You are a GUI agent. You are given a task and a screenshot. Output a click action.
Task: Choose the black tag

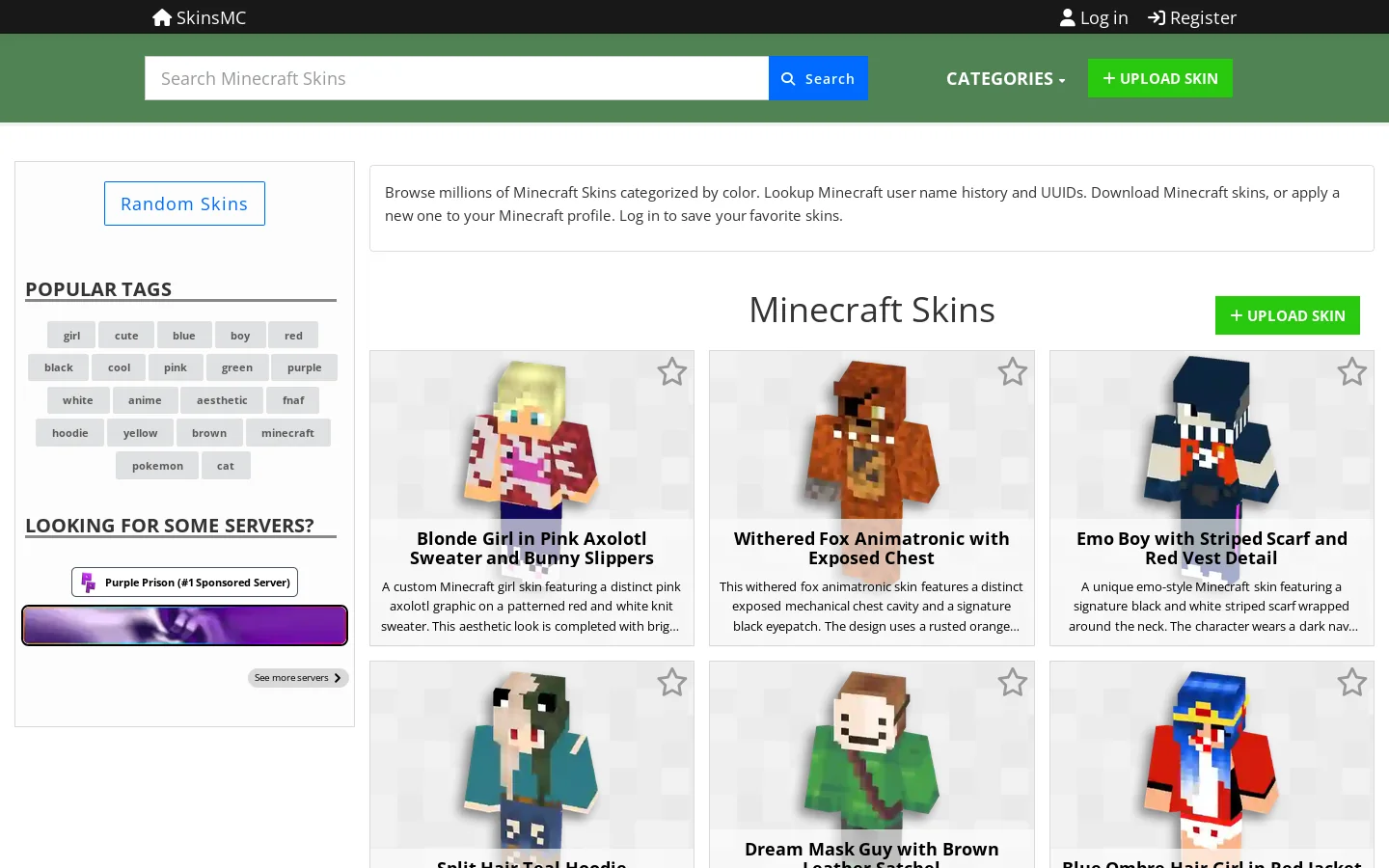[x=59, y=367]
